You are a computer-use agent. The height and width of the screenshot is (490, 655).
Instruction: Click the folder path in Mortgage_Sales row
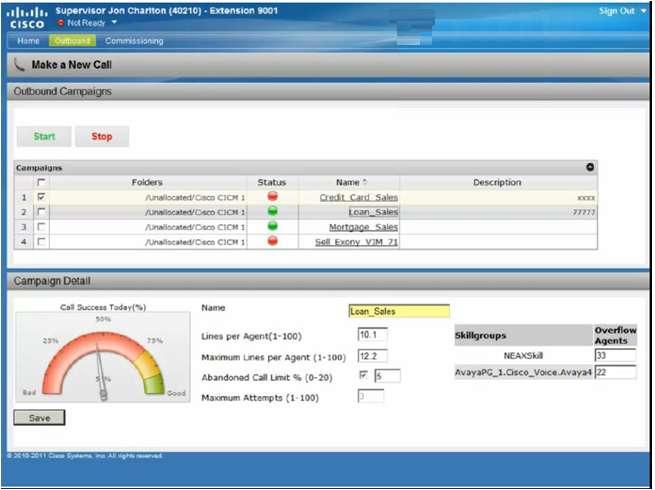(x=195, y=227)
